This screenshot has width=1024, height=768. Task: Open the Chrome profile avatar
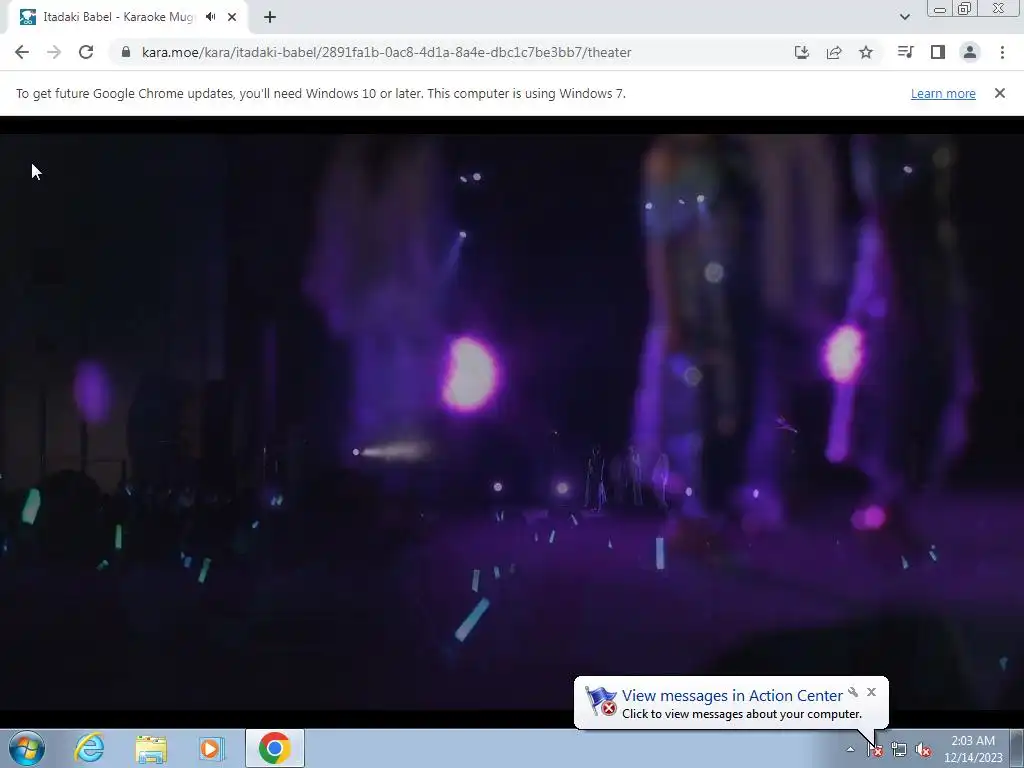(x=970, y=52)
